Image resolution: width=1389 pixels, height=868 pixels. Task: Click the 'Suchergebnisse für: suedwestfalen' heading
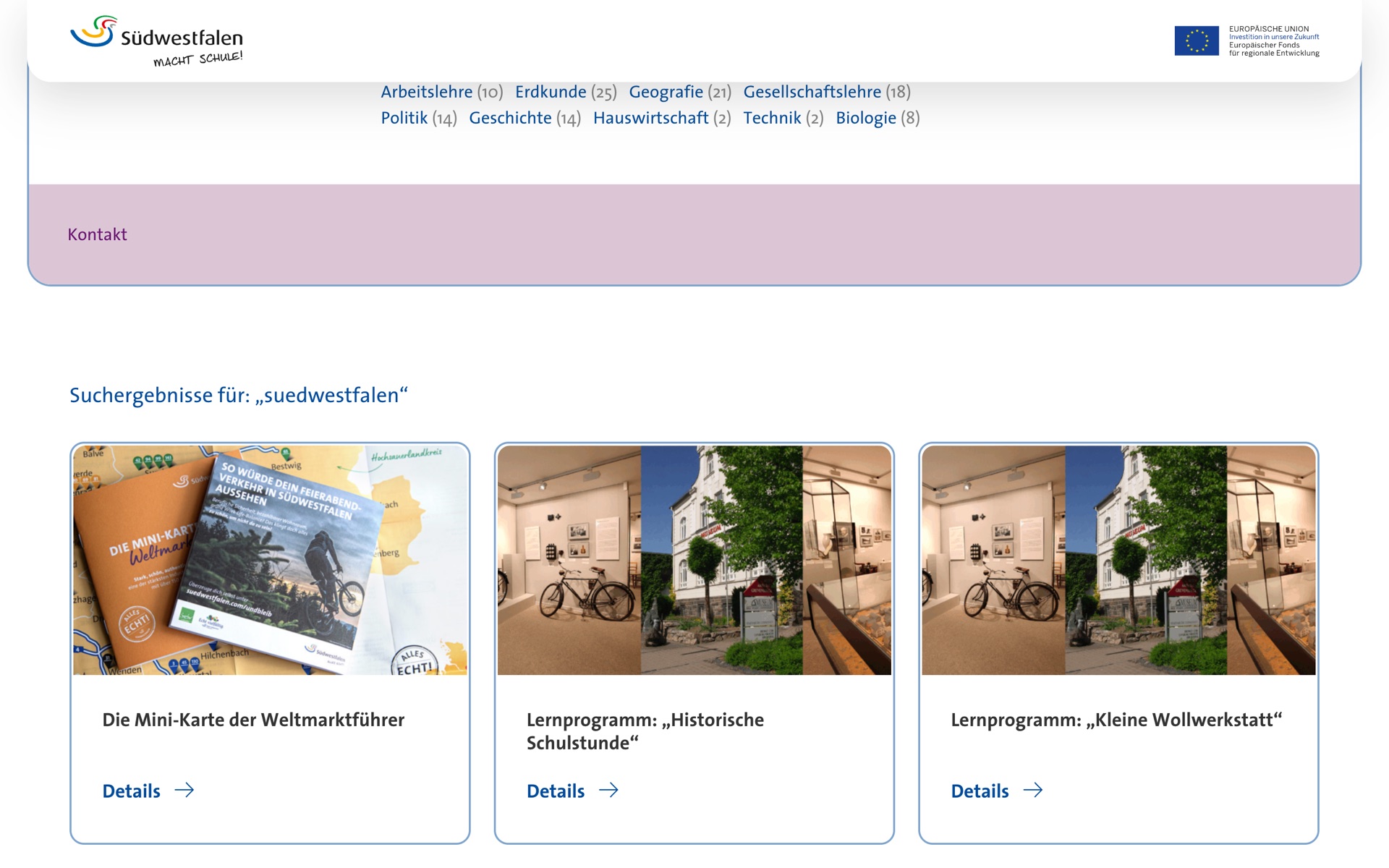pos(239,395)
